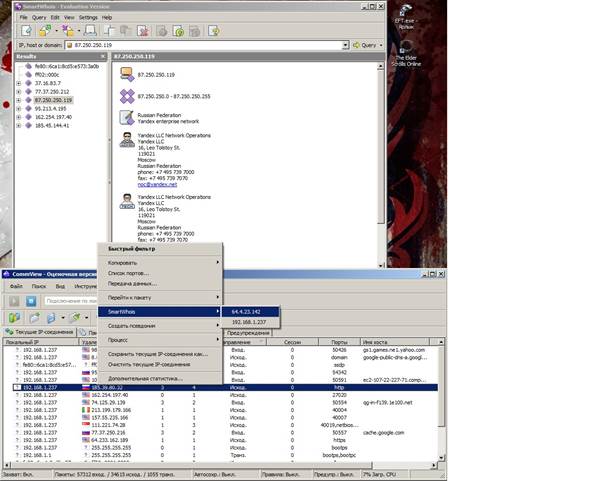Click the laptop icon in SmartWhois toolbar
Viewport: 612px width, 481px height.
click(90, 30)
